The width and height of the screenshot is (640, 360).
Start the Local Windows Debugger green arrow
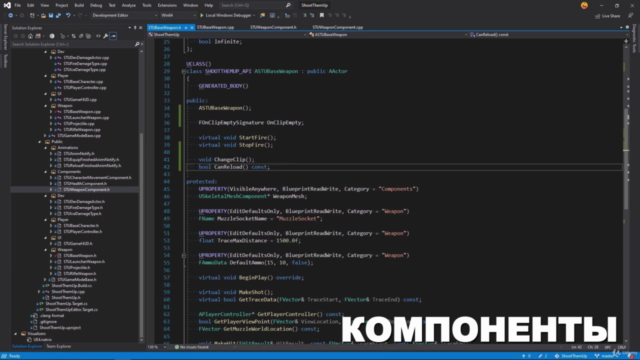point(202,16)
